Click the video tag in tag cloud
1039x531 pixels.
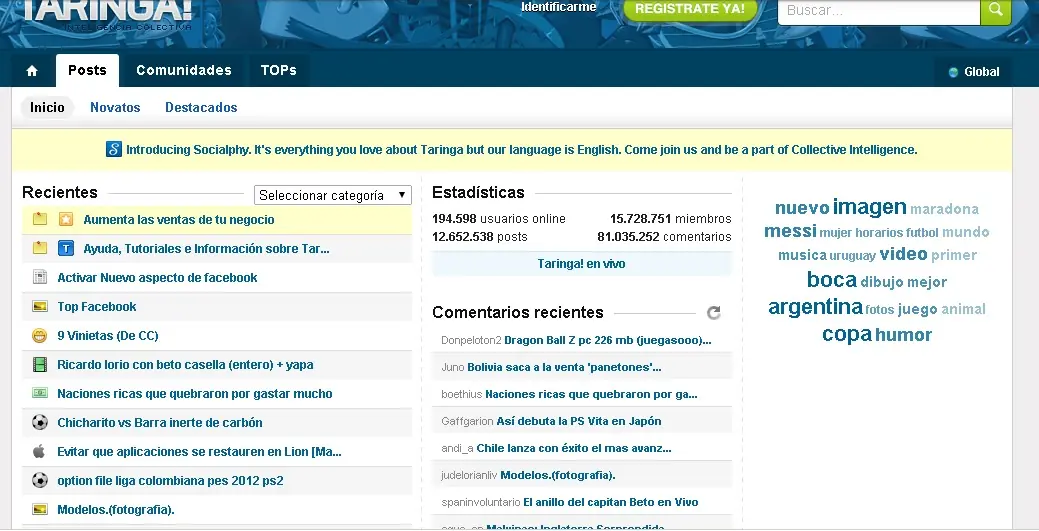903,254
